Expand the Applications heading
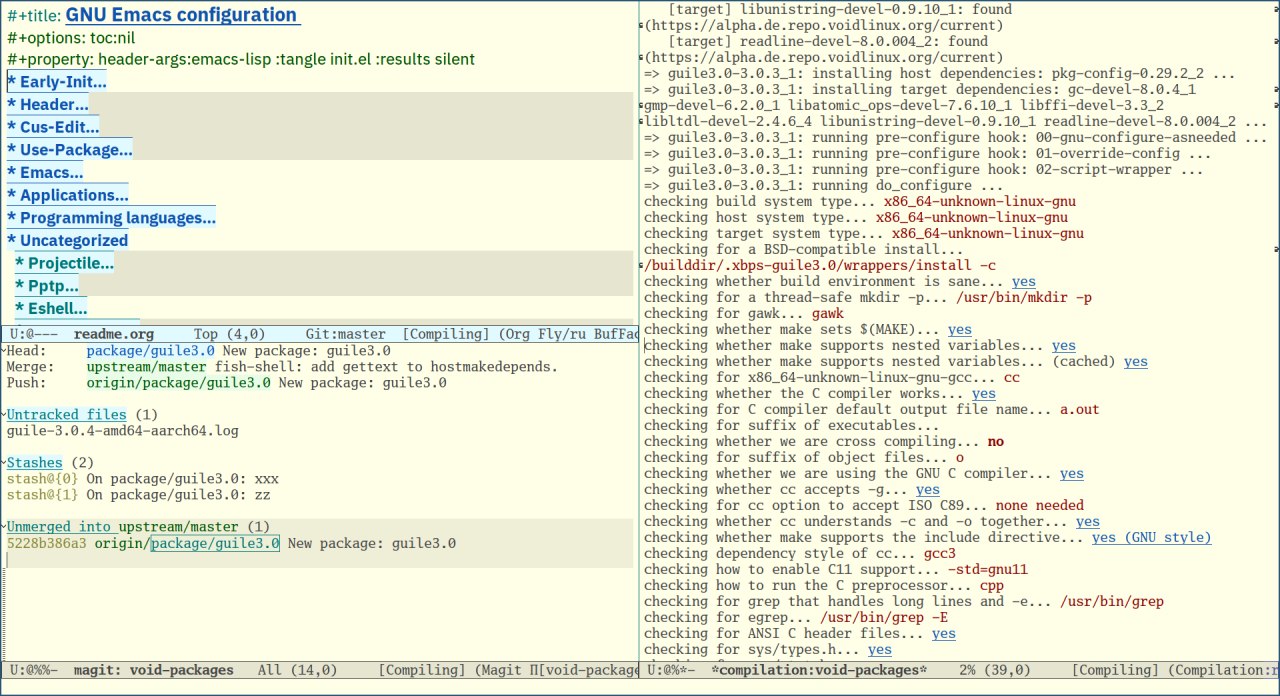The height and width of the screenshot is (696, 1280). (x=67, y=195)
